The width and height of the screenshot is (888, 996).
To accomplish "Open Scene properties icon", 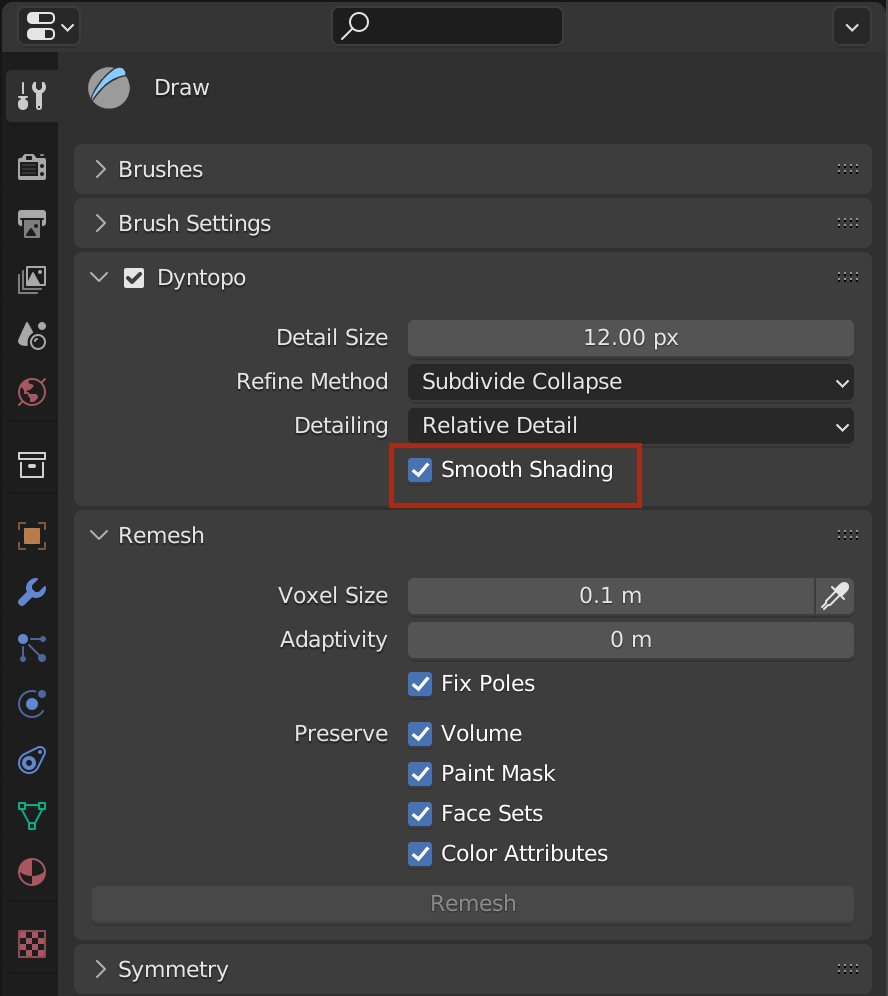I will tap(32, 335).
